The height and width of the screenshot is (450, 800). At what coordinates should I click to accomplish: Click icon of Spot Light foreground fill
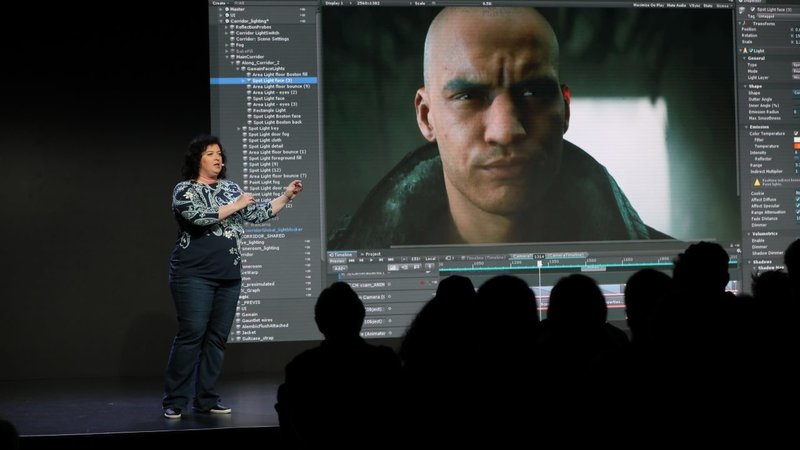point(244,158)
